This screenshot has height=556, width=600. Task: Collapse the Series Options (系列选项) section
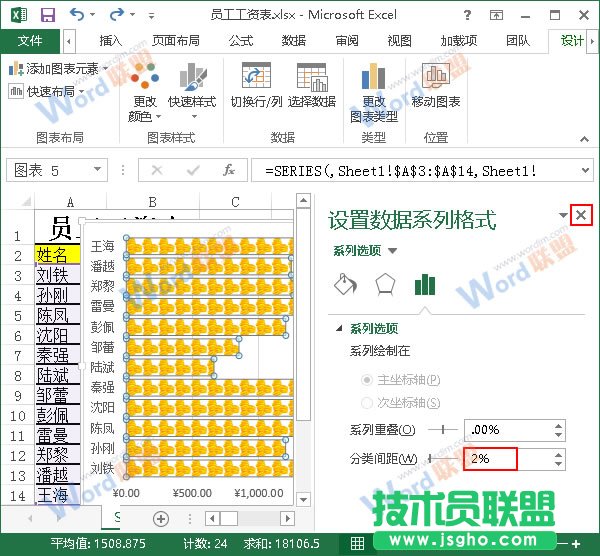340,329
